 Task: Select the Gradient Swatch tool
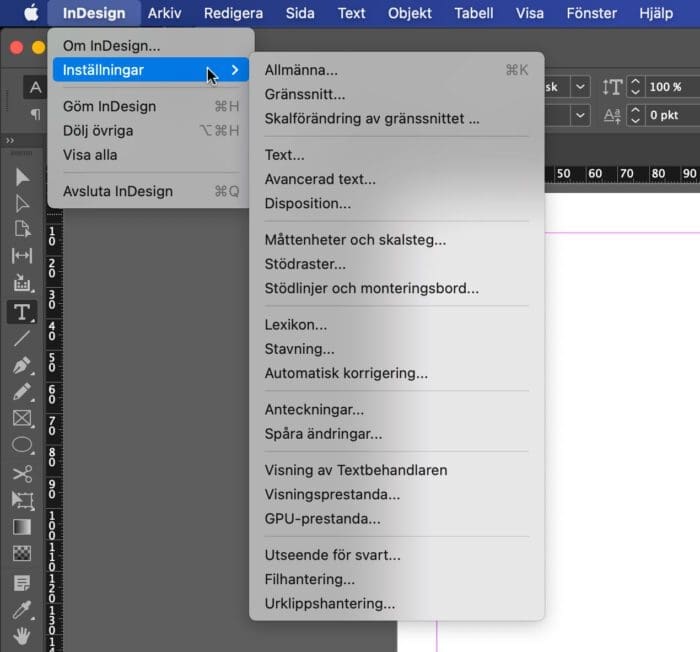(x=22, y=527)
